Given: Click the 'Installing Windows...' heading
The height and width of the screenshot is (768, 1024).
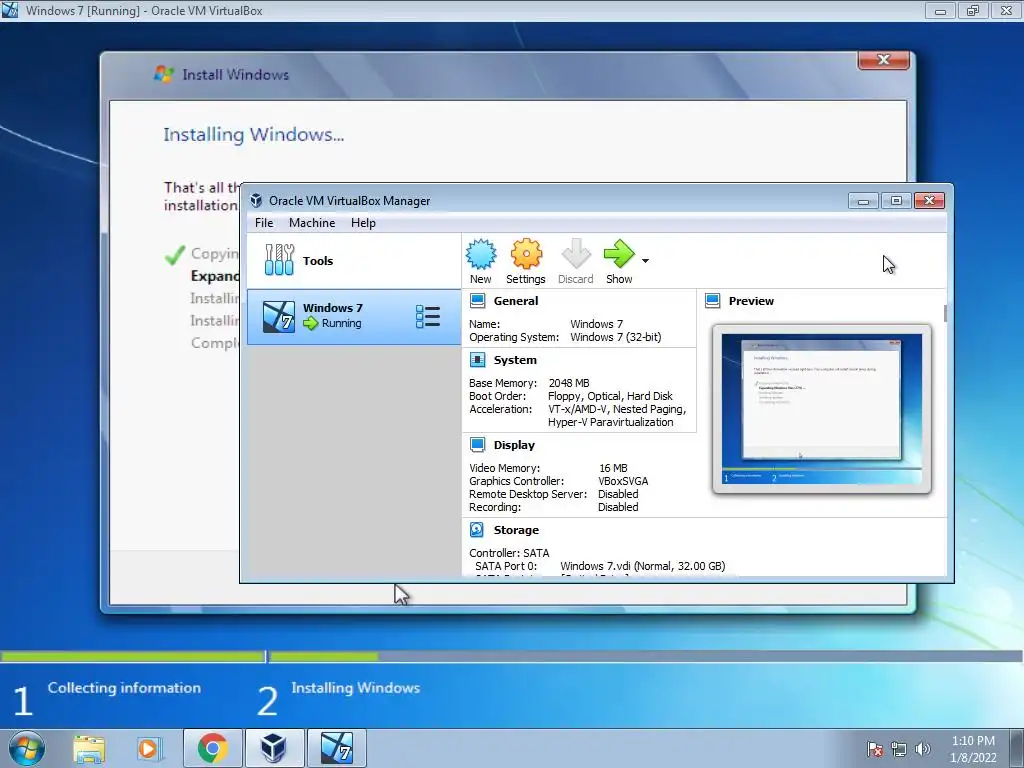Looking at the screenshot, I should coord(253,135).
